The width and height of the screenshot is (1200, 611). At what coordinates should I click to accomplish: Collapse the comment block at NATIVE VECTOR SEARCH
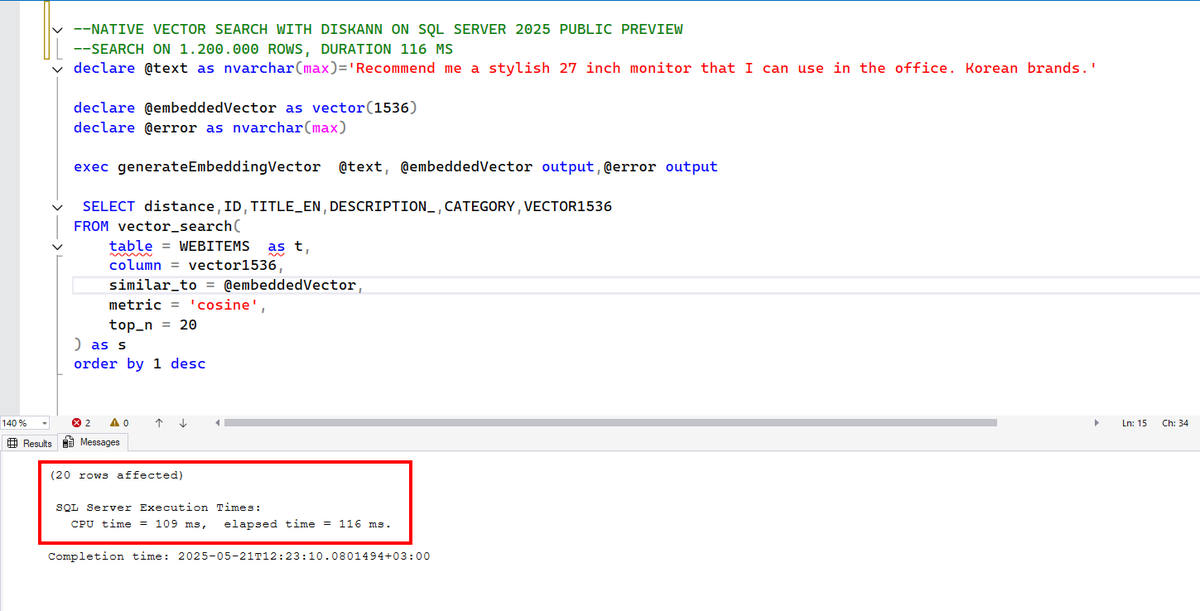click(59, 29)
